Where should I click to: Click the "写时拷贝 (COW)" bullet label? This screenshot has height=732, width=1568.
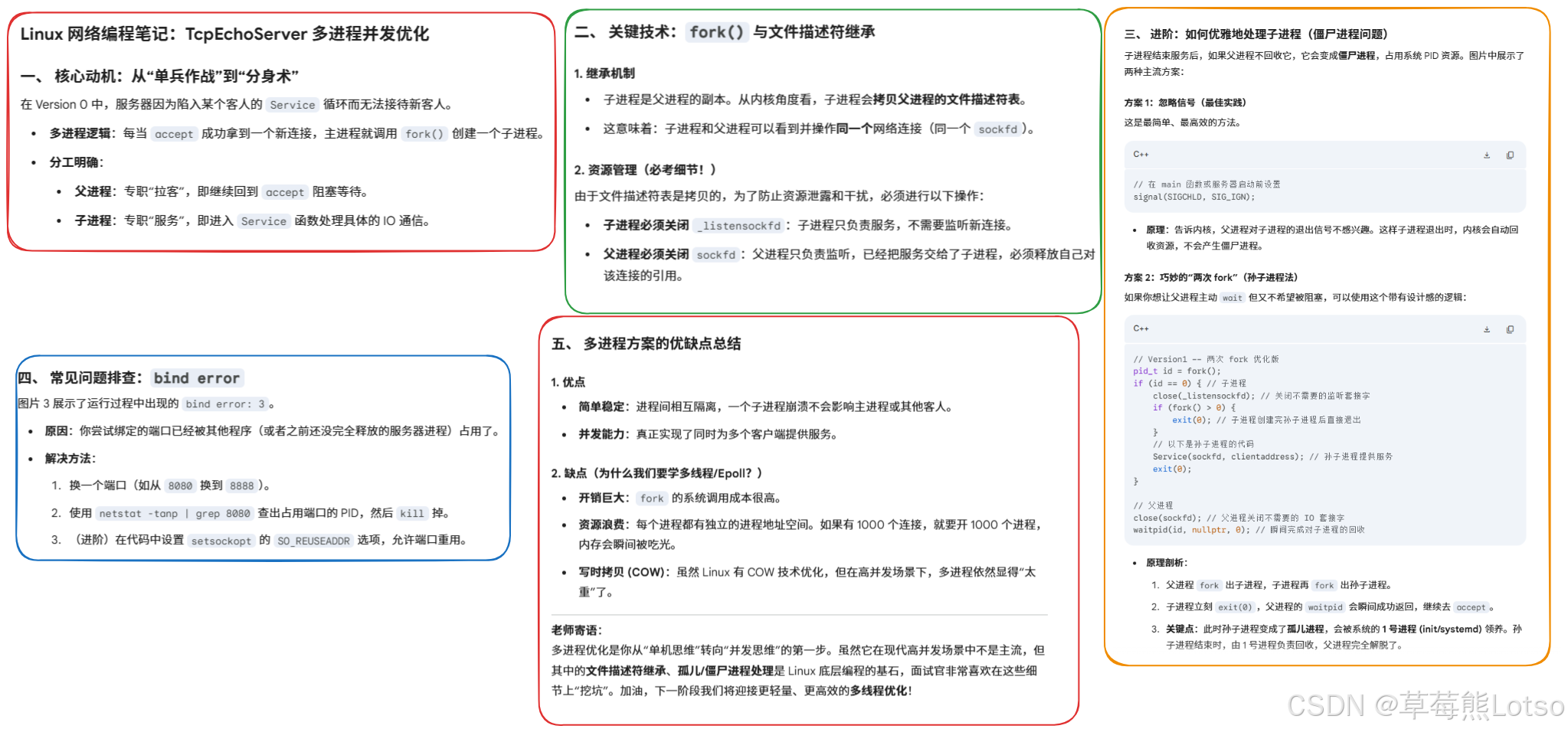coord(624,573)
